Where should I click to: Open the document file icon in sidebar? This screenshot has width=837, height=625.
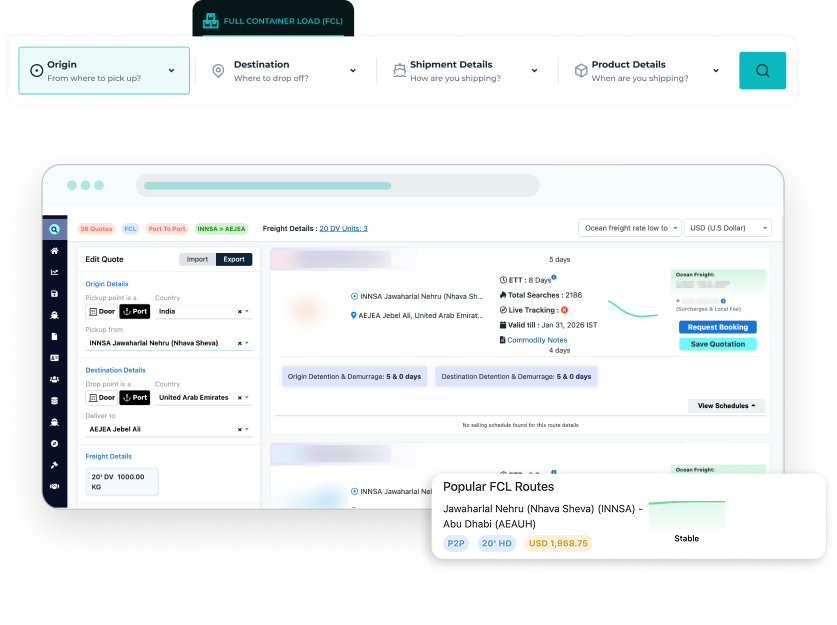[x=54, y=336]
